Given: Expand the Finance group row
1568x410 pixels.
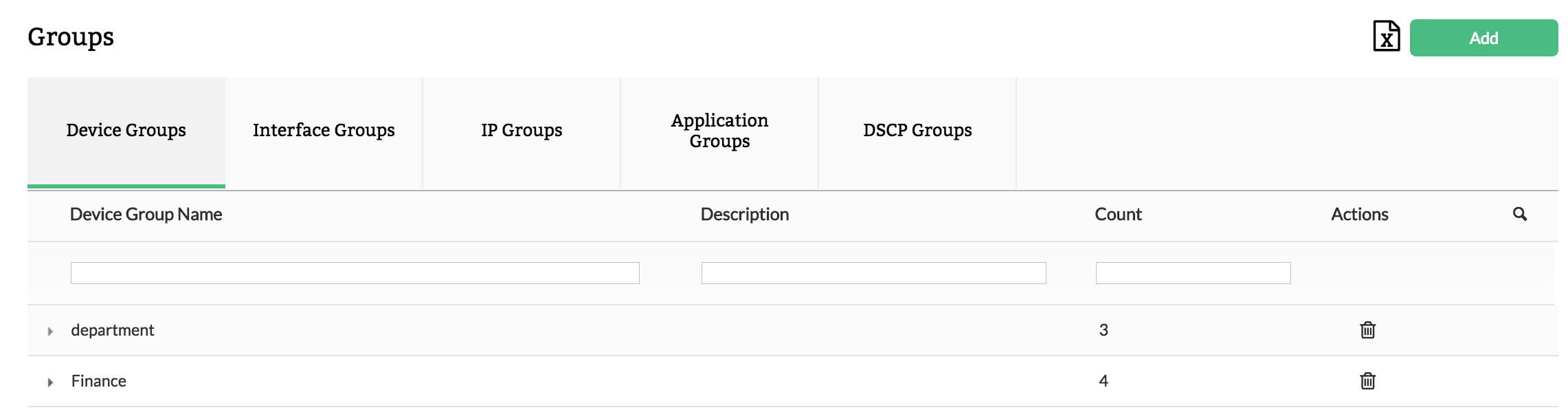Looking at the screenshot, I should point(50,382).
